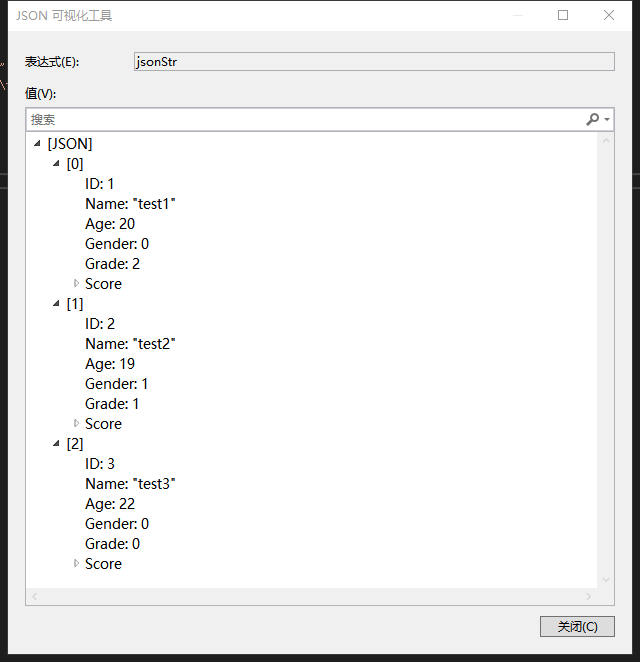The height and width of the screenshot is (662, 640).
Task: Collapse the [1] array item
Action: tap(56, 303)
